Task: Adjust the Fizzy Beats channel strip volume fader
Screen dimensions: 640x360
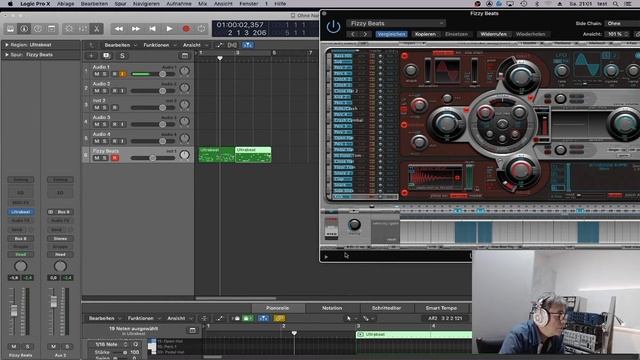Action: (14, 311)
